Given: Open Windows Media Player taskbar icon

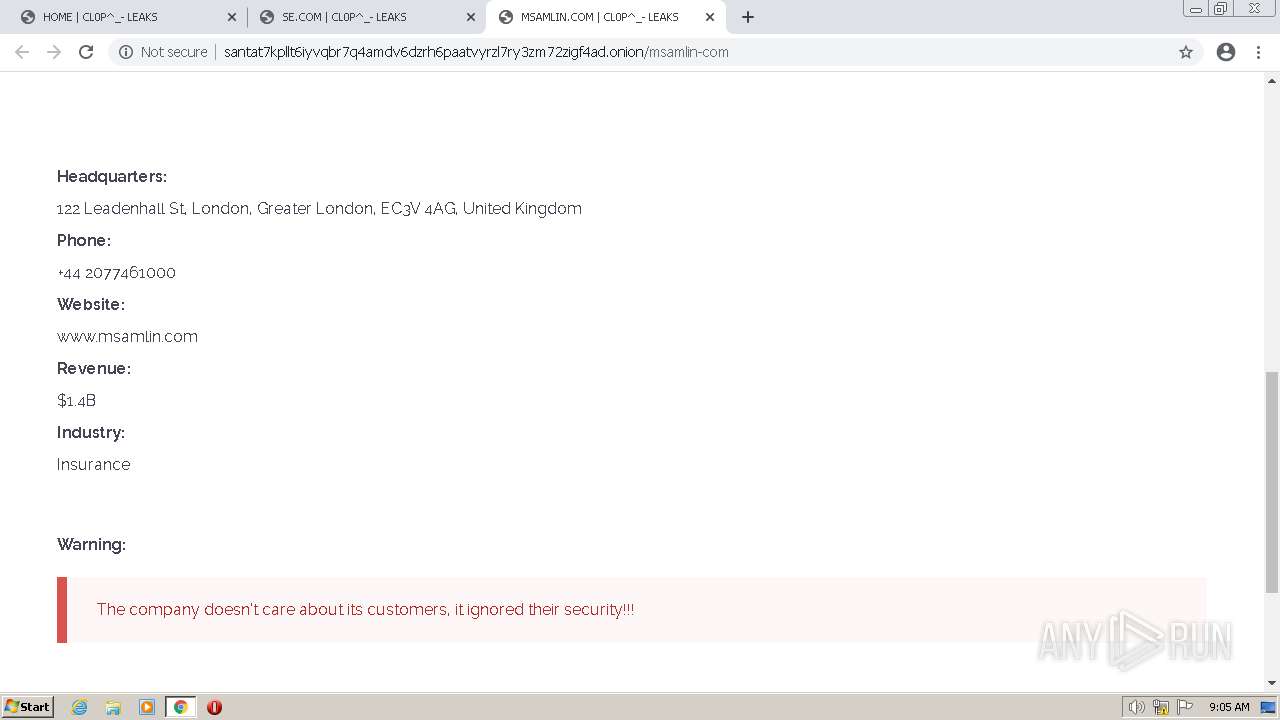Looking at the screenshot, I should [147, 707].
